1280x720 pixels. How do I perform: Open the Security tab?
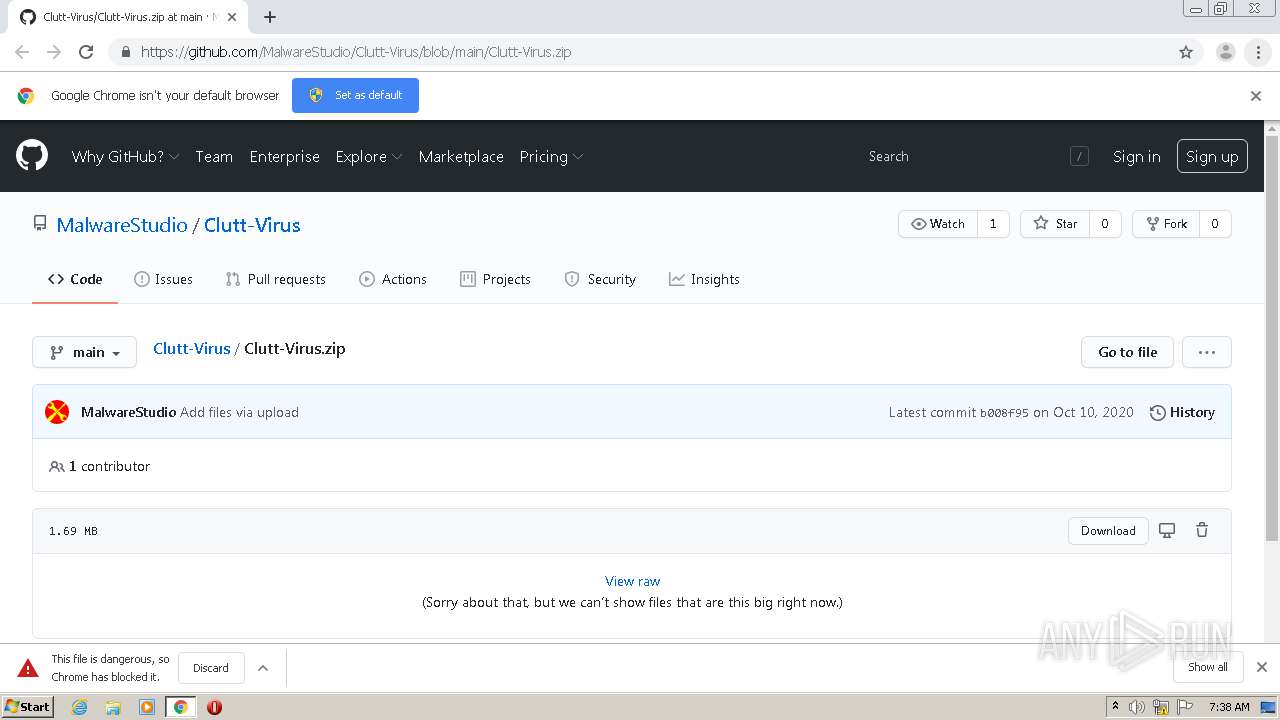point(600,279)
